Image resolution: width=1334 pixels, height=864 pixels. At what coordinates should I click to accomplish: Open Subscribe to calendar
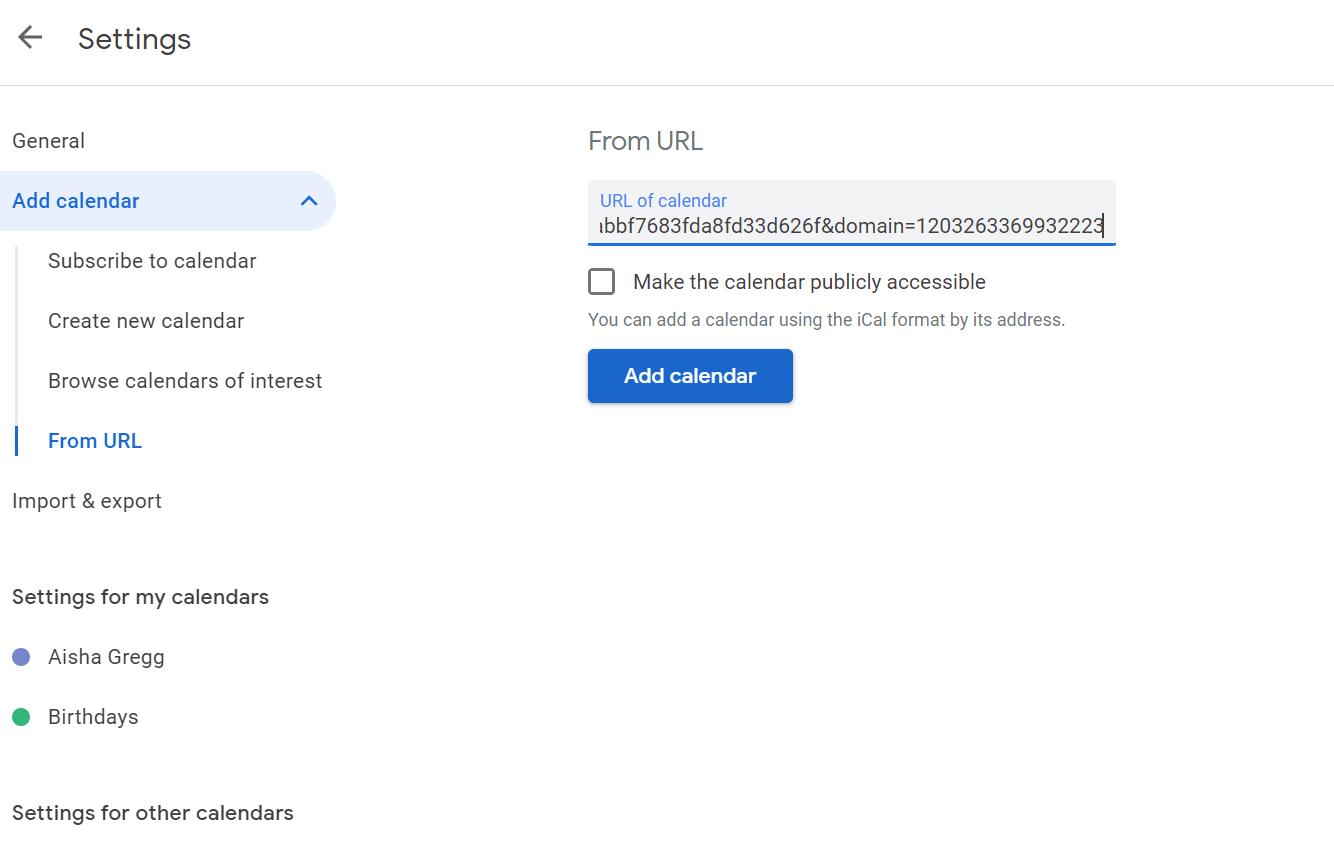152,261
